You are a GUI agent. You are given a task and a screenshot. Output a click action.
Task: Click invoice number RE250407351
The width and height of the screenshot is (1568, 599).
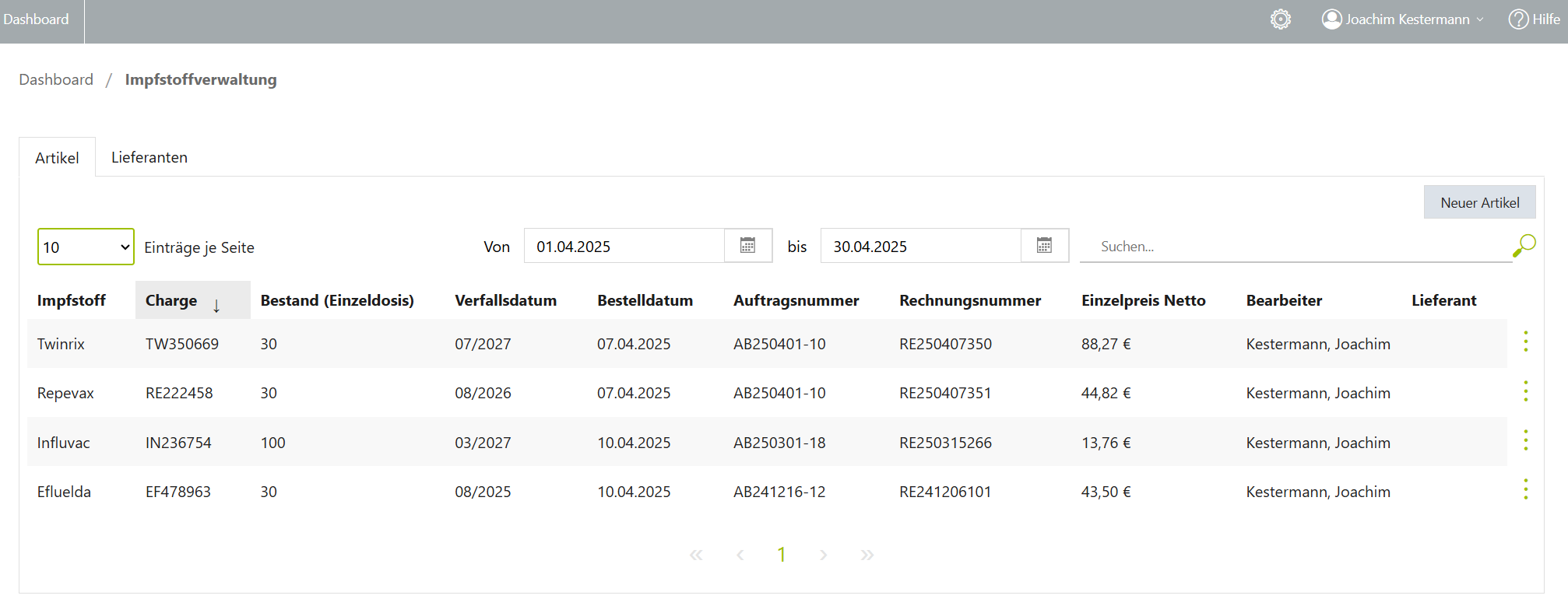pos(946,393)
